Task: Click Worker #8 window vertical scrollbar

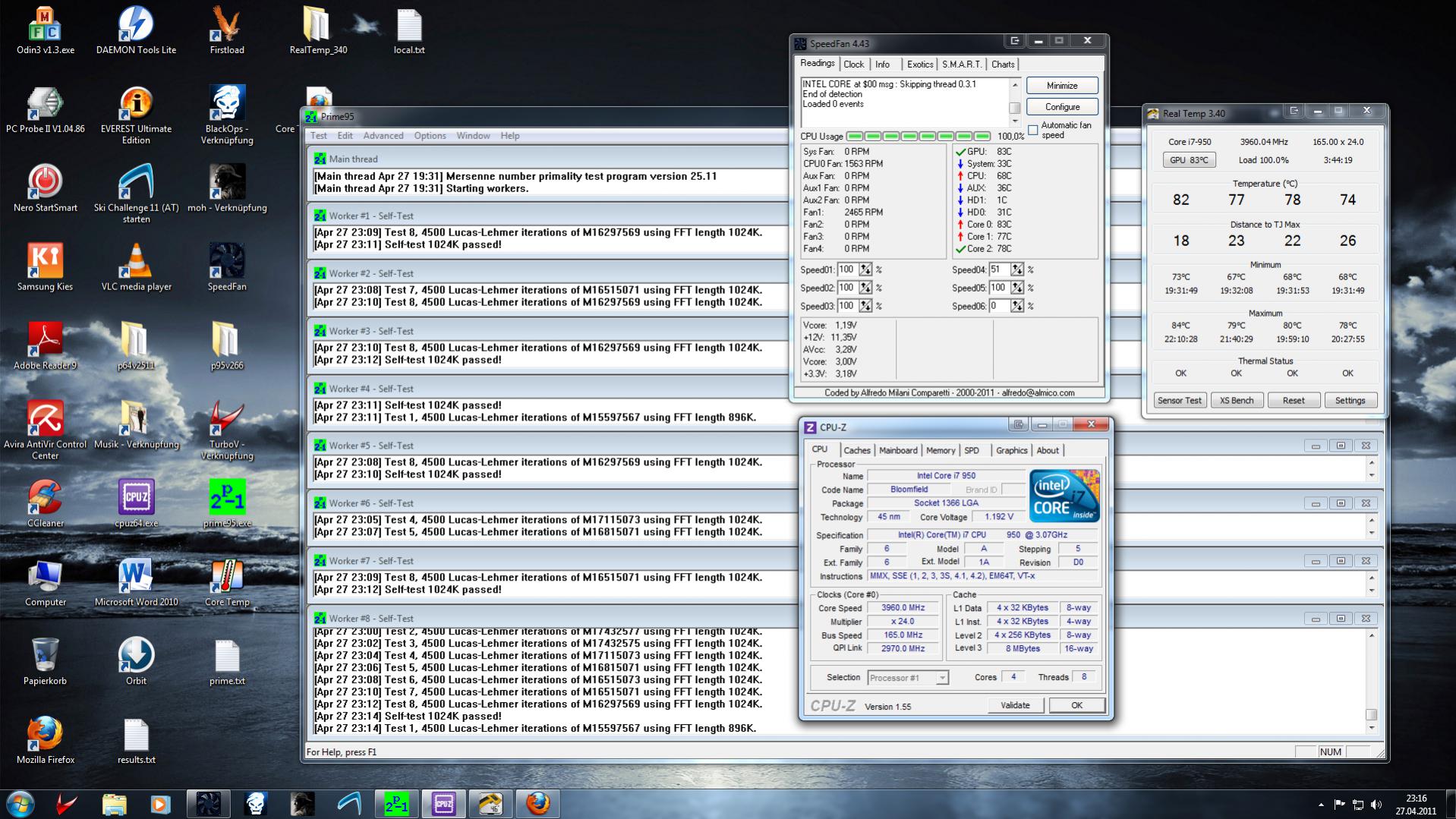Action: [1371, 682]
